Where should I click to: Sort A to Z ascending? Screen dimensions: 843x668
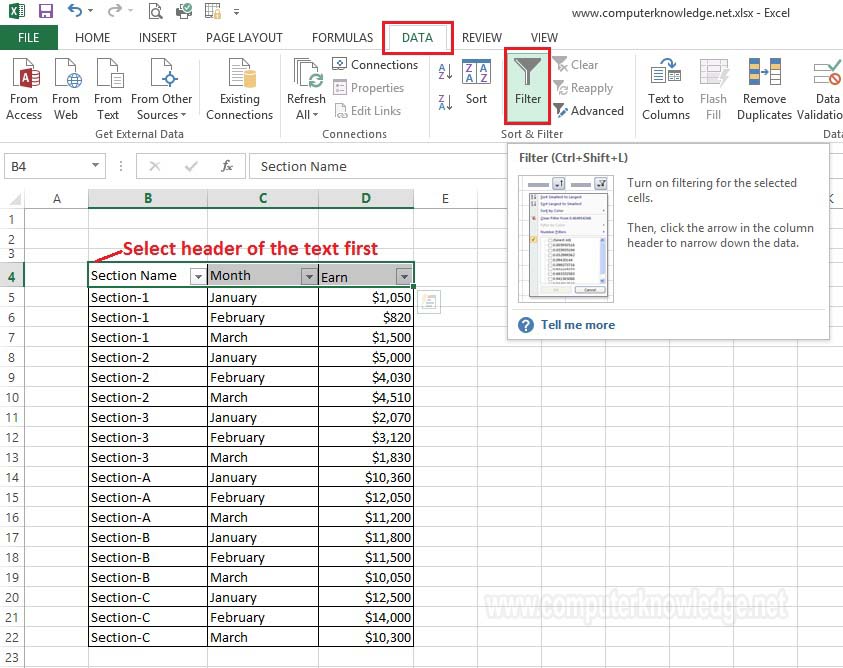tap(445, 71)
